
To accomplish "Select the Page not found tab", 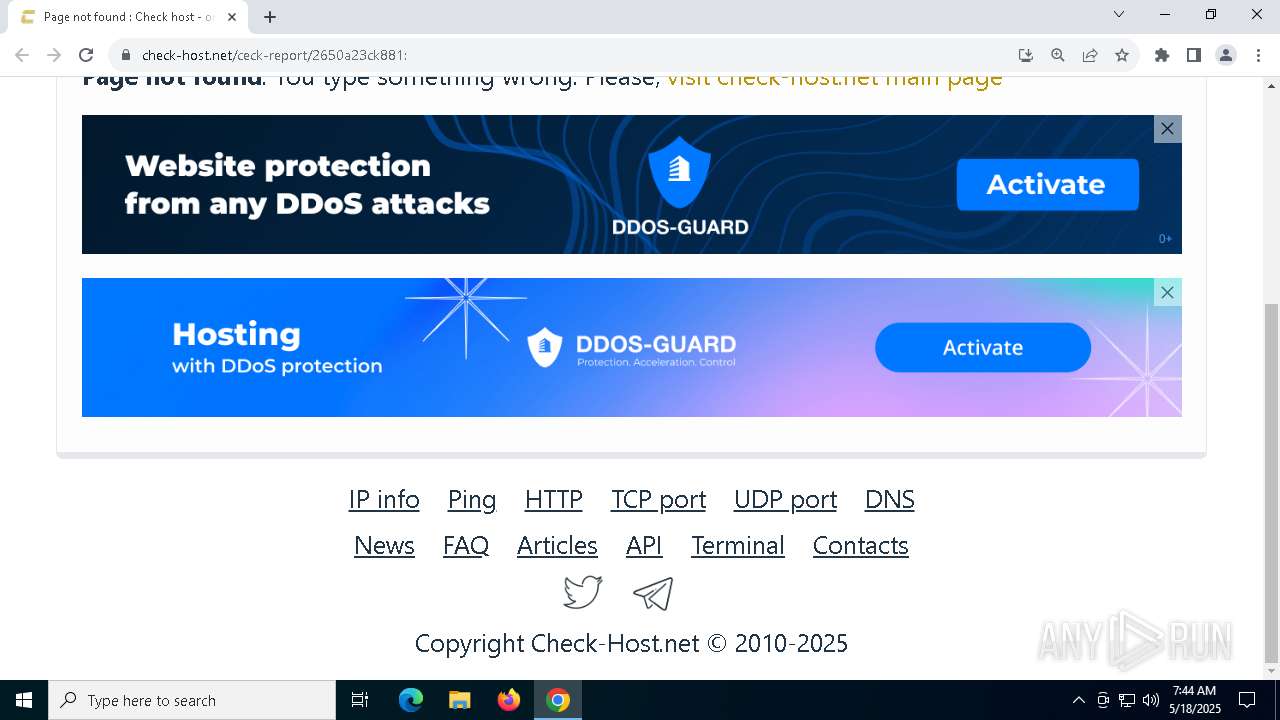I will (x=127, y=17).
